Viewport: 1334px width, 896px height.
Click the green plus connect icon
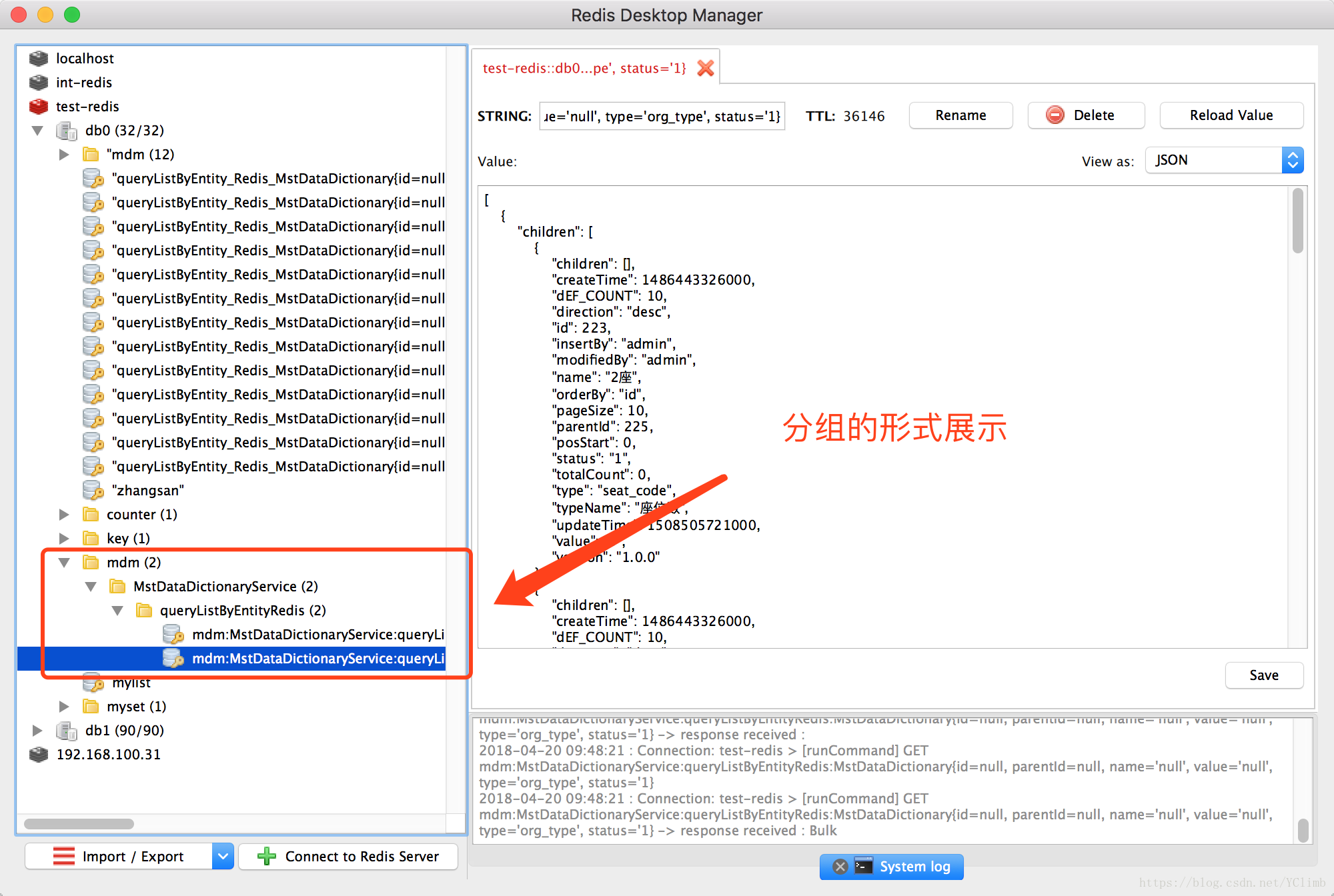click(267, 857)
